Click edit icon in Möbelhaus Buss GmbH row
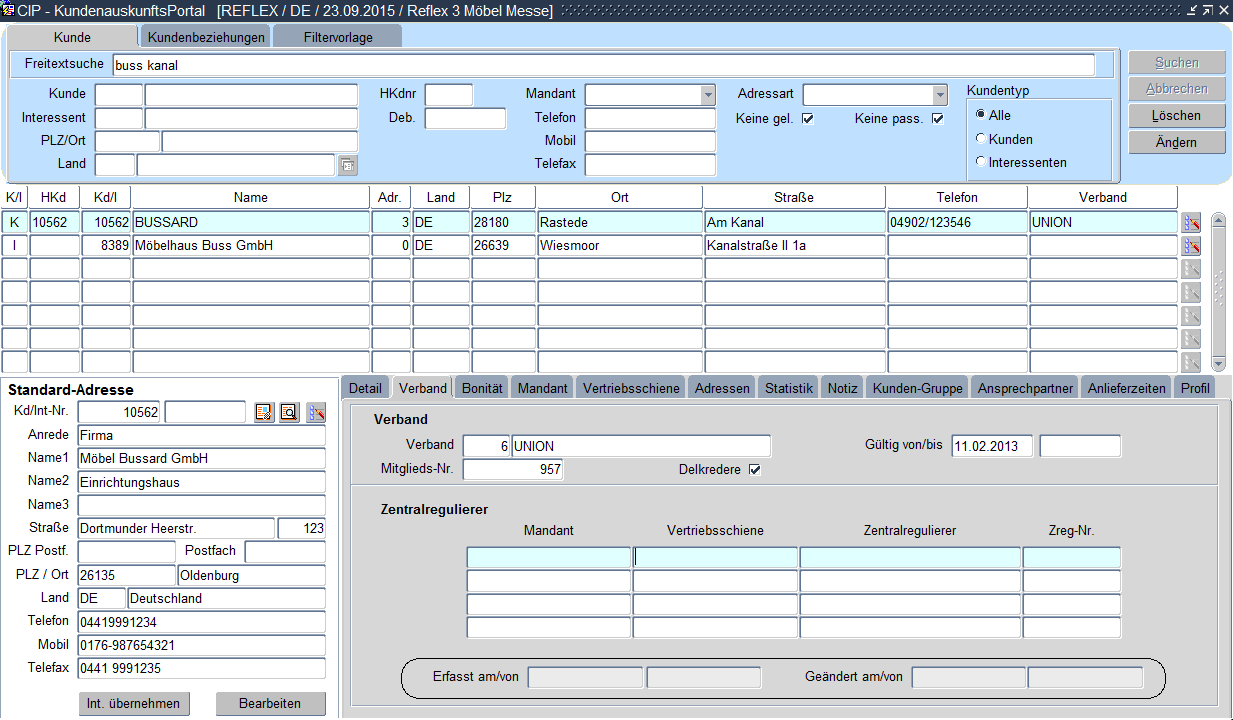 point(1190,246)
